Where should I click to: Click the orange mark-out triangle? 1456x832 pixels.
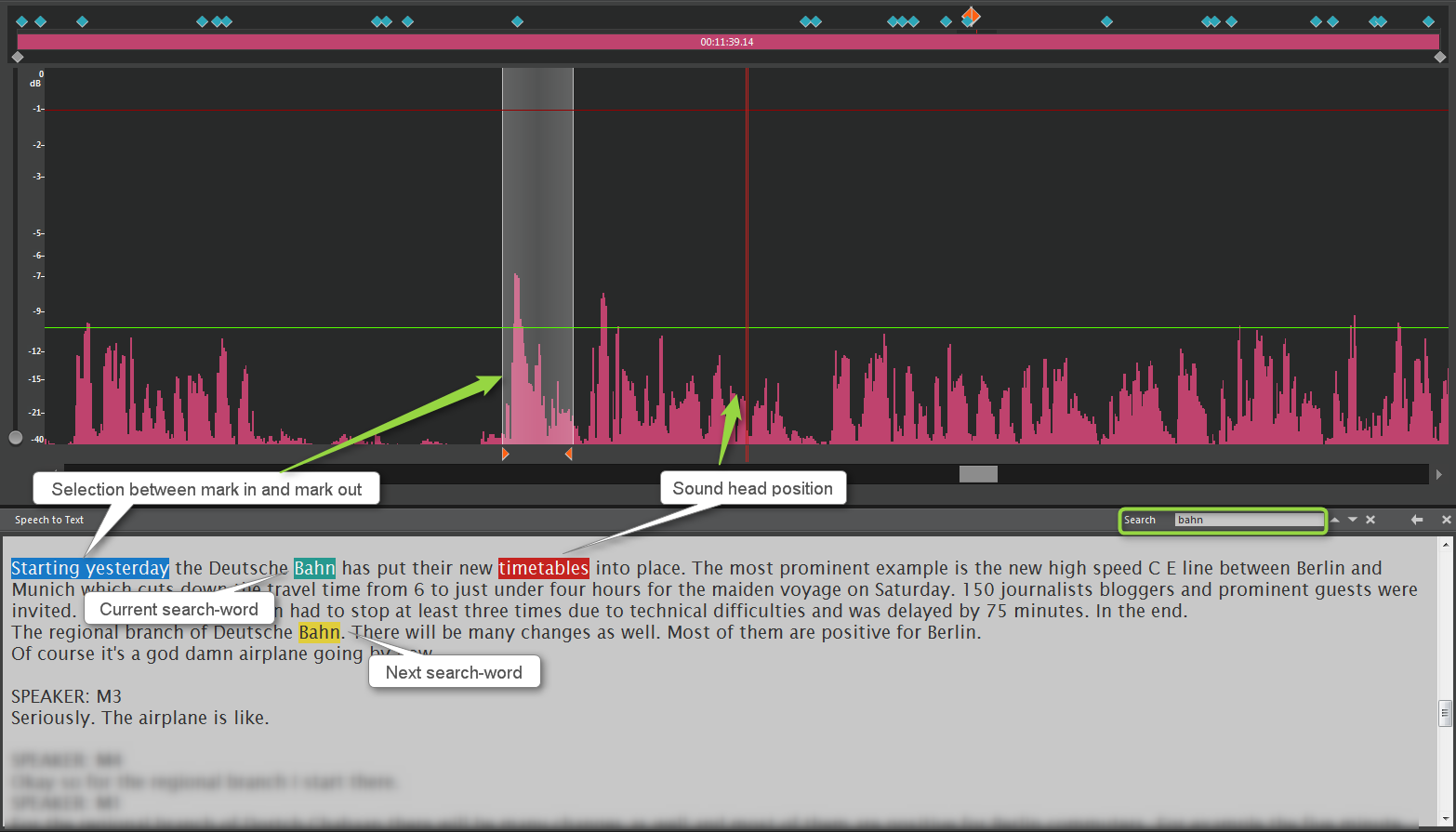[x=568, y=454]
